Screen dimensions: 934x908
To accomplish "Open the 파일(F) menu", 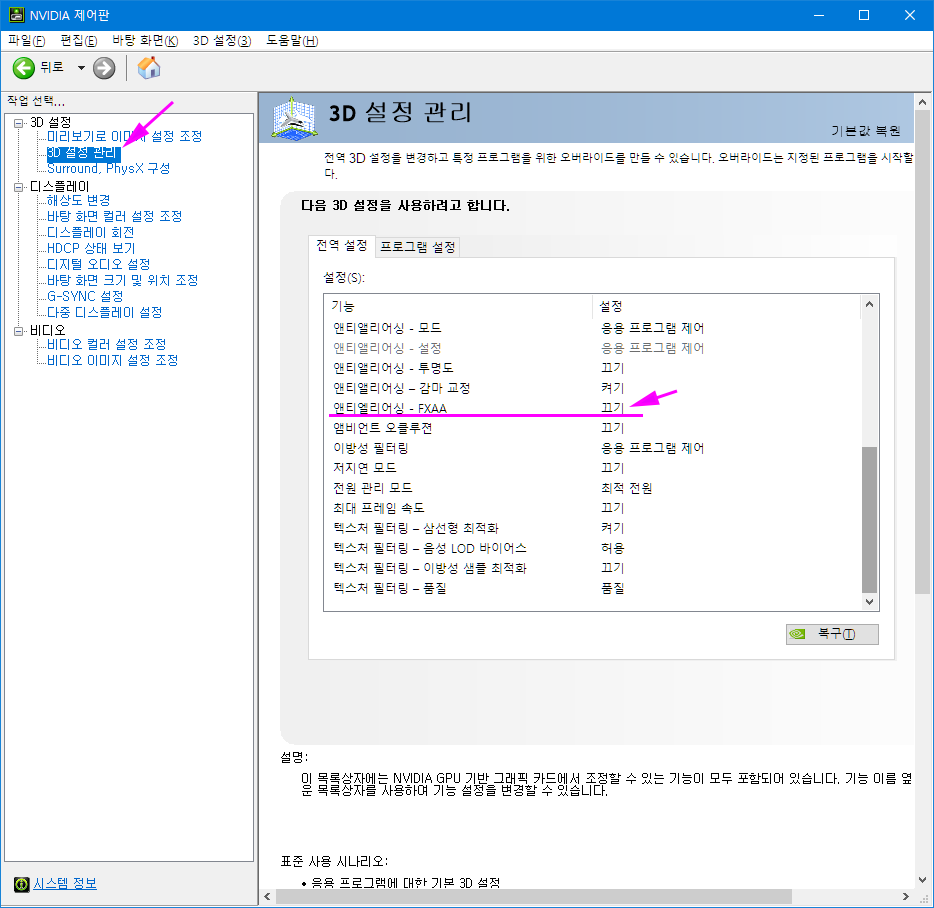I will tap(27, 41).
